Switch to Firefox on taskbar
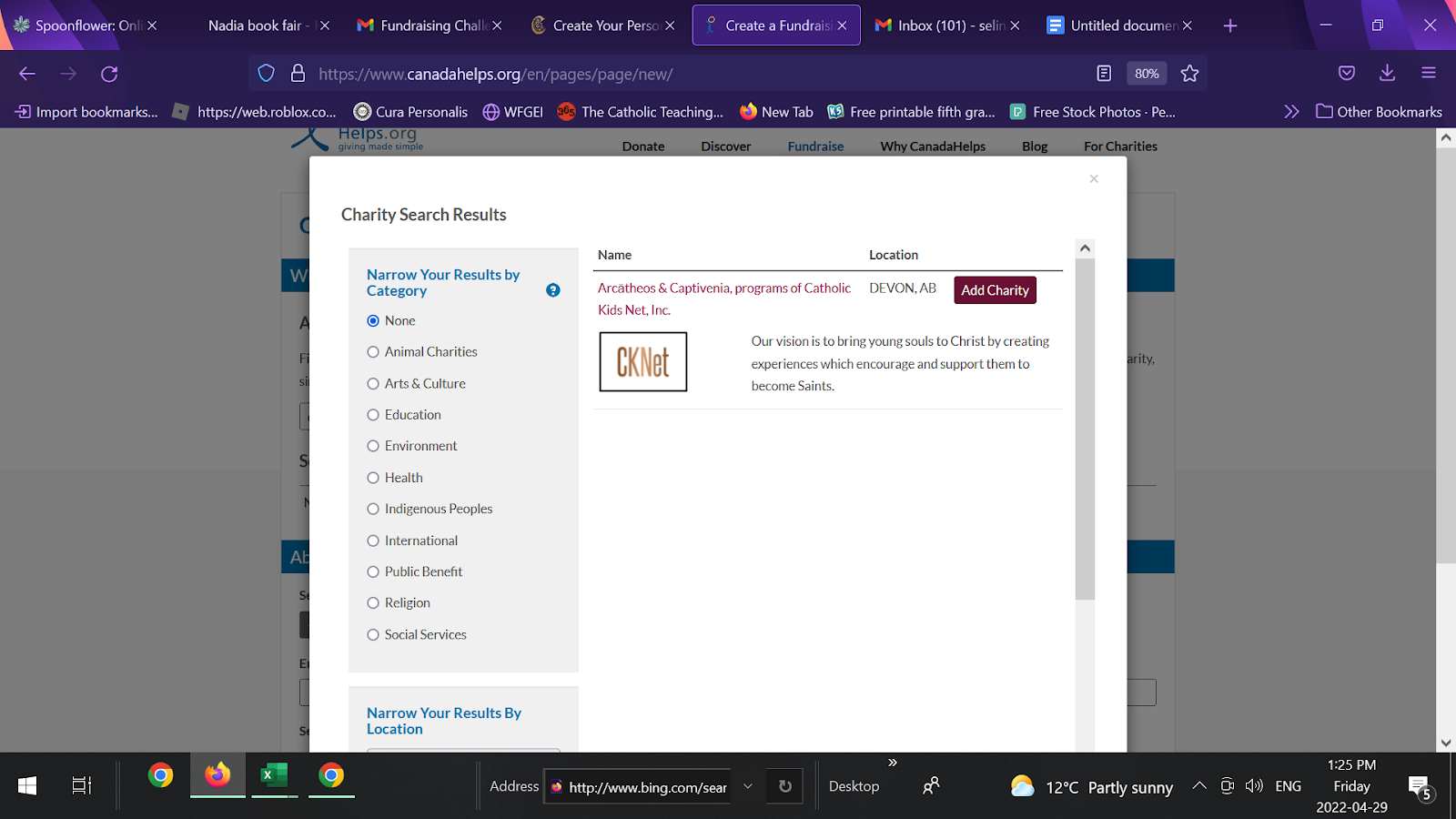Screen dimensions: 1456x819 [x=217, y=775]
